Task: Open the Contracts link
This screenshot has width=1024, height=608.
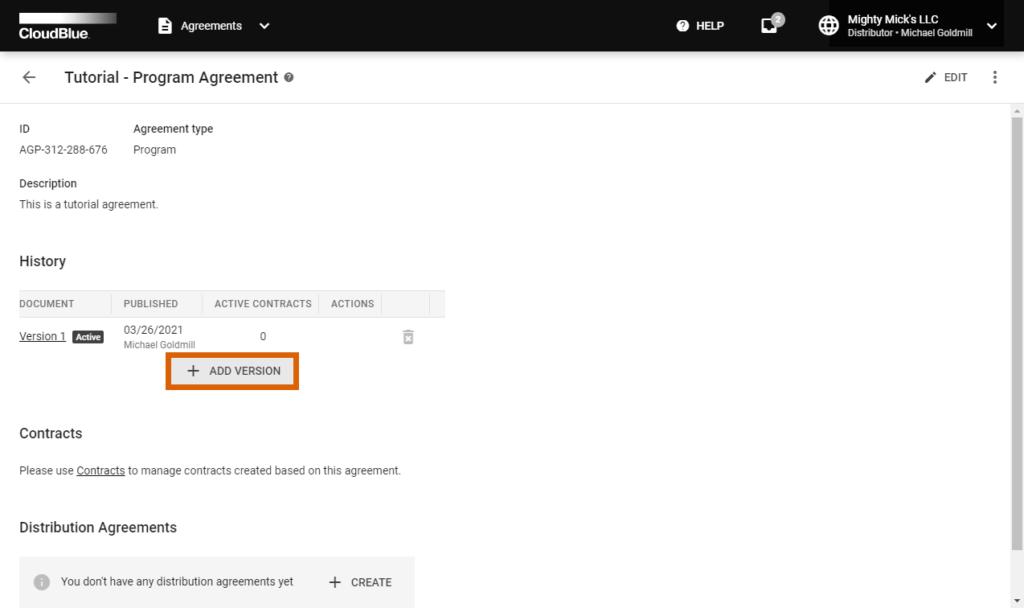Action: (x=100, y=470)
